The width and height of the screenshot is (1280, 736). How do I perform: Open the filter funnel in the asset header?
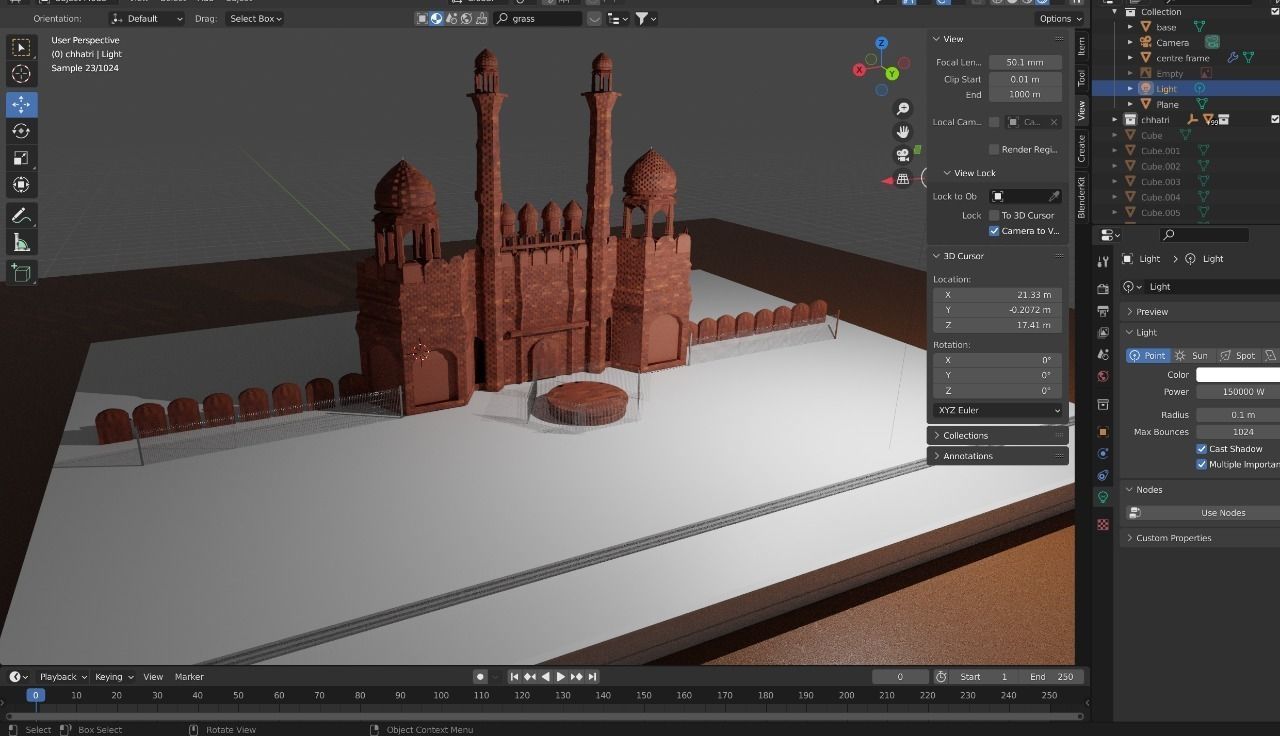645,18
